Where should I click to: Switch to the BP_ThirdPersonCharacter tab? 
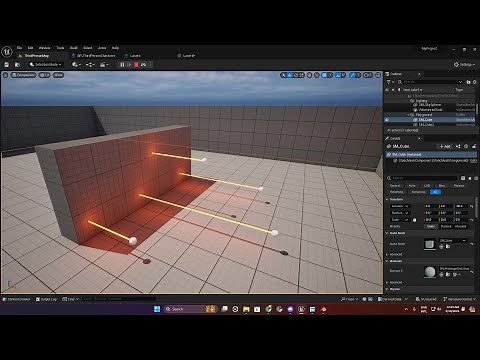pyautogui.click(x=96, y=56)
